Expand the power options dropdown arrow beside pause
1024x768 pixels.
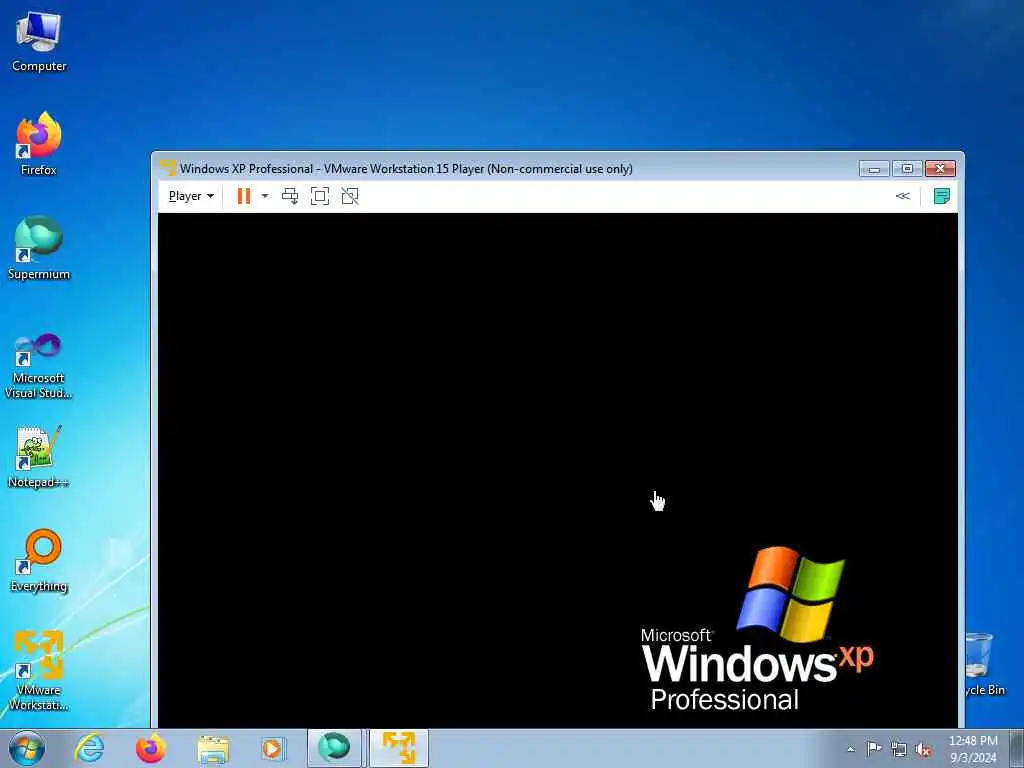click(x=264, y=196)
